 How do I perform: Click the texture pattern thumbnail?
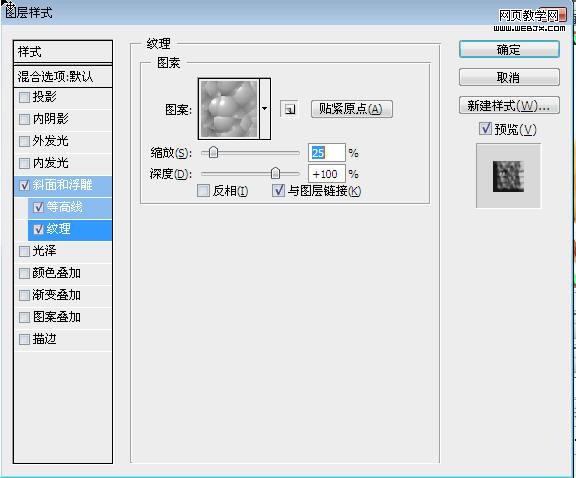pyautogui.click(x=228, y=109)
